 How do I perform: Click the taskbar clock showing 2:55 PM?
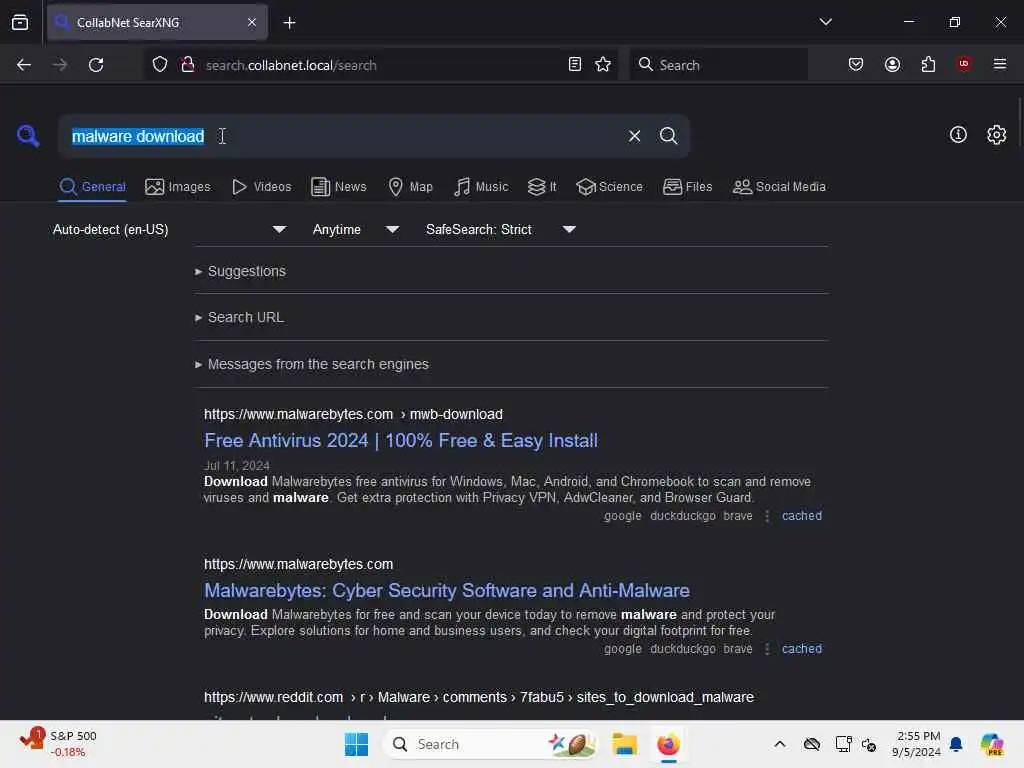click(x=916, y=744)
